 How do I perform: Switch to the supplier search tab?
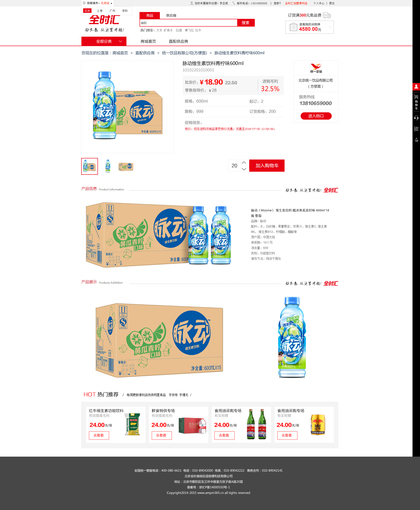pos(171,15)
